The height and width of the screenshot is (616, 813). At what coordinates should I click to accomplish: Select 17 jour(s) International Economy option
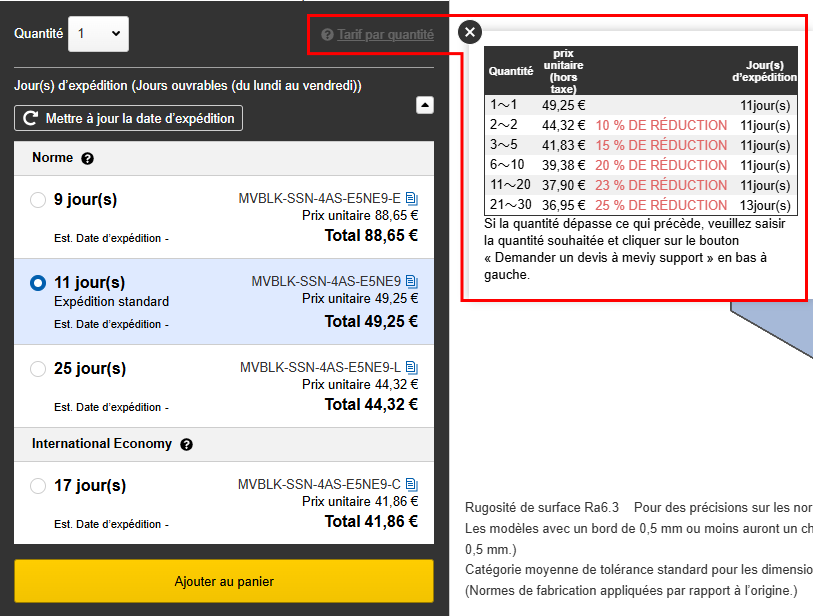click(x=38, y=486)
